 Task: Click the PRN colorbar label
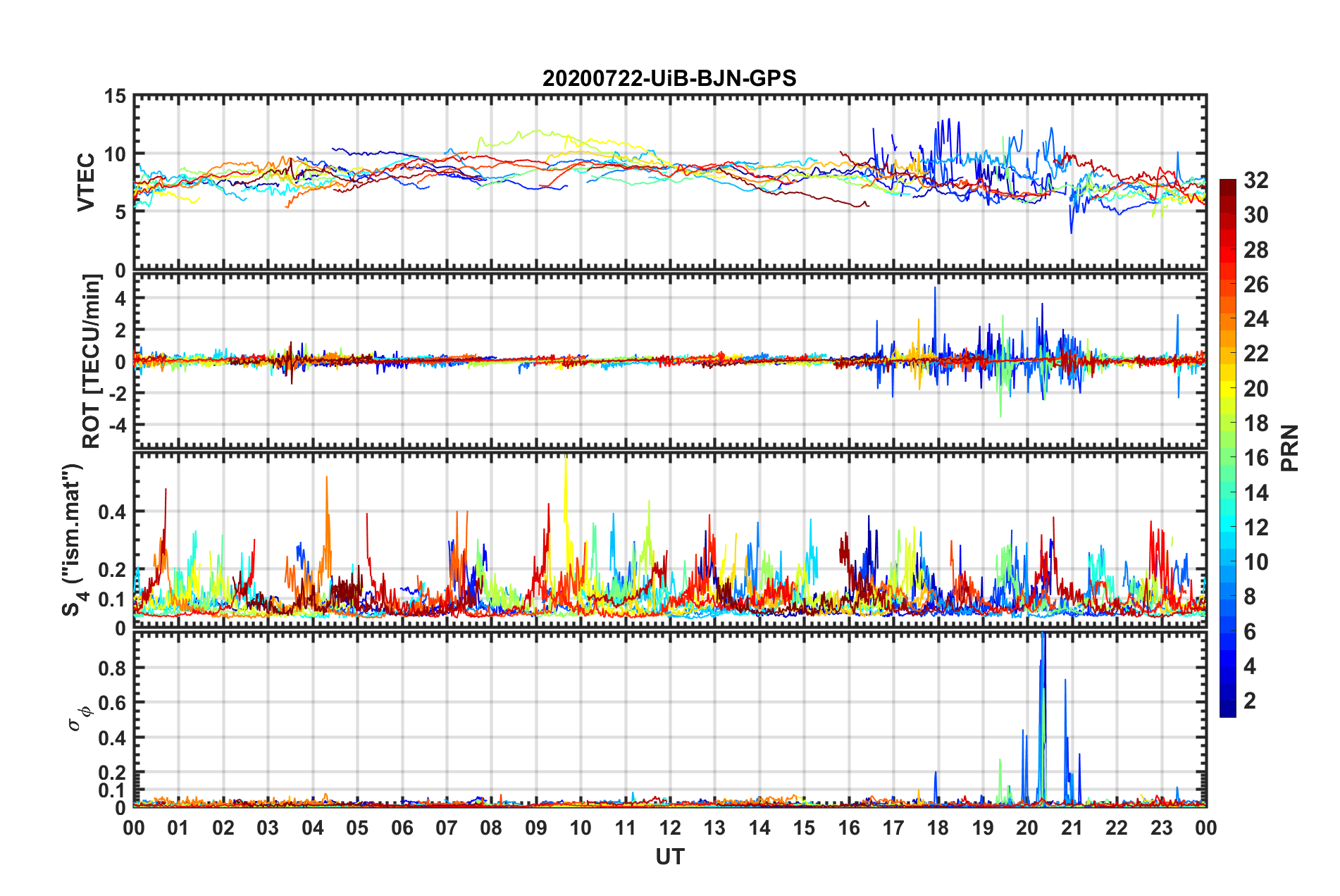coord(1289,448)
